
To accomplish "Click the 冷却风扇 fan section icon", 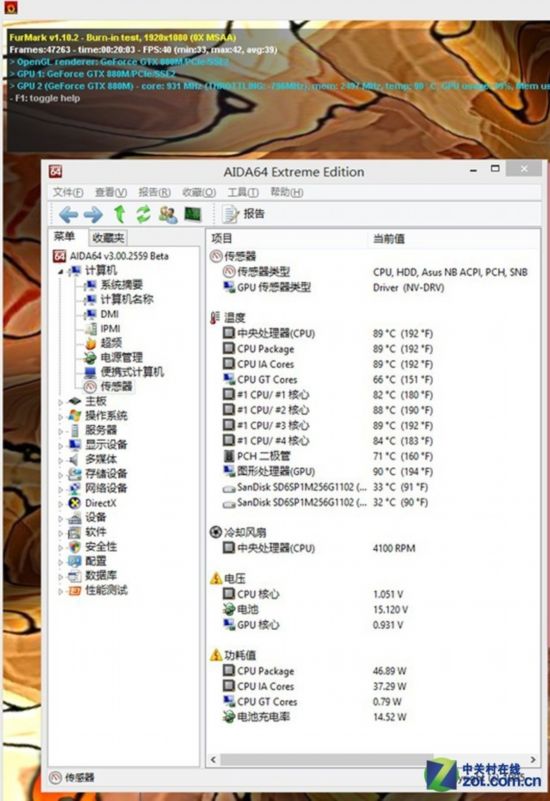I will pyautogui.click(x=216, y=532).
